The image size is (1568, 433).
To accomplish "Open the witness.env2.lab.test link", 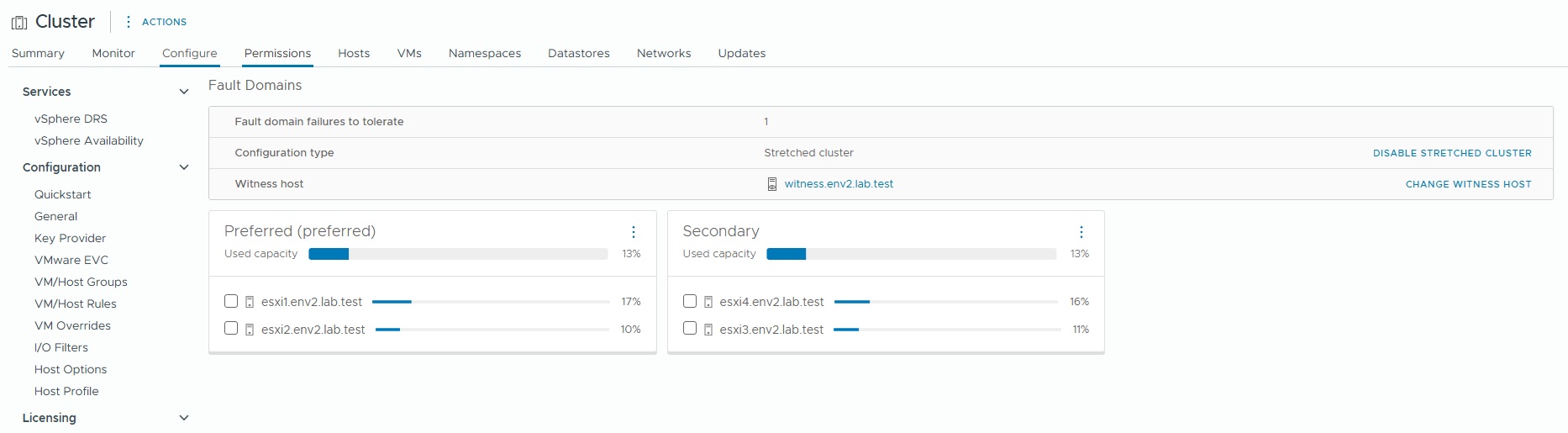I will [839, 184].
